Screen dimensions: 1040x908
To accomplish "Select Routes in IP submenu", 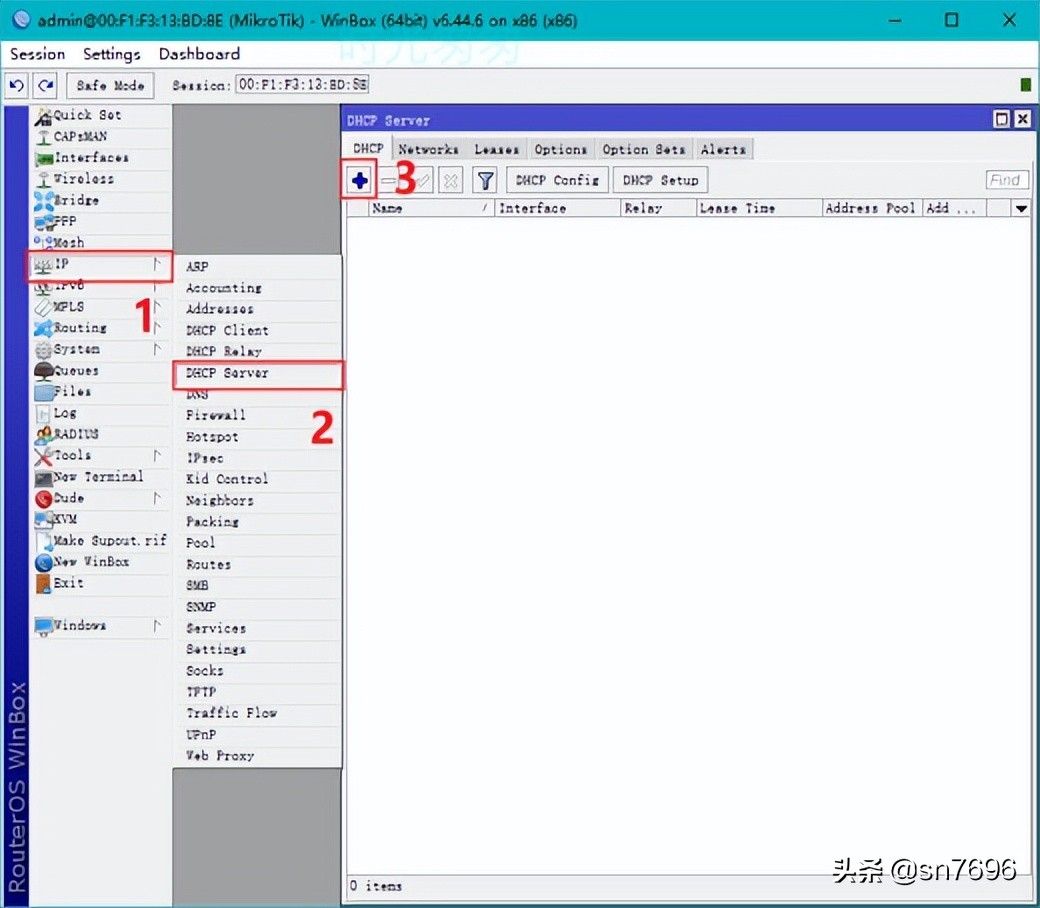I will coord(257,564).
